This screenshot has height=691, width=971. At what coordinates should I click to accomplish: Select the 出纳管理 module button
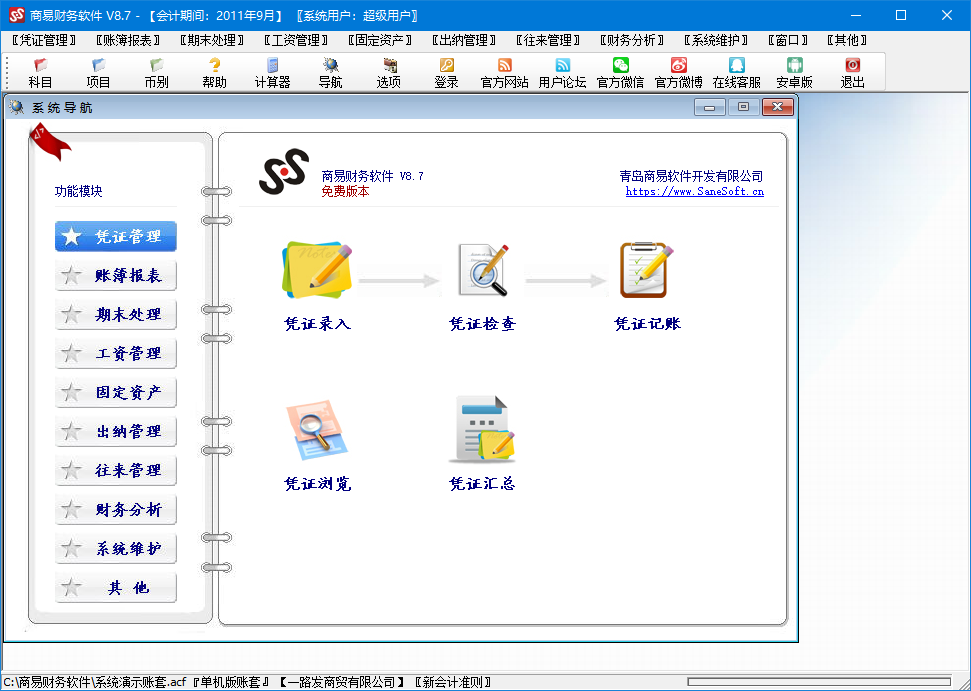116,431
